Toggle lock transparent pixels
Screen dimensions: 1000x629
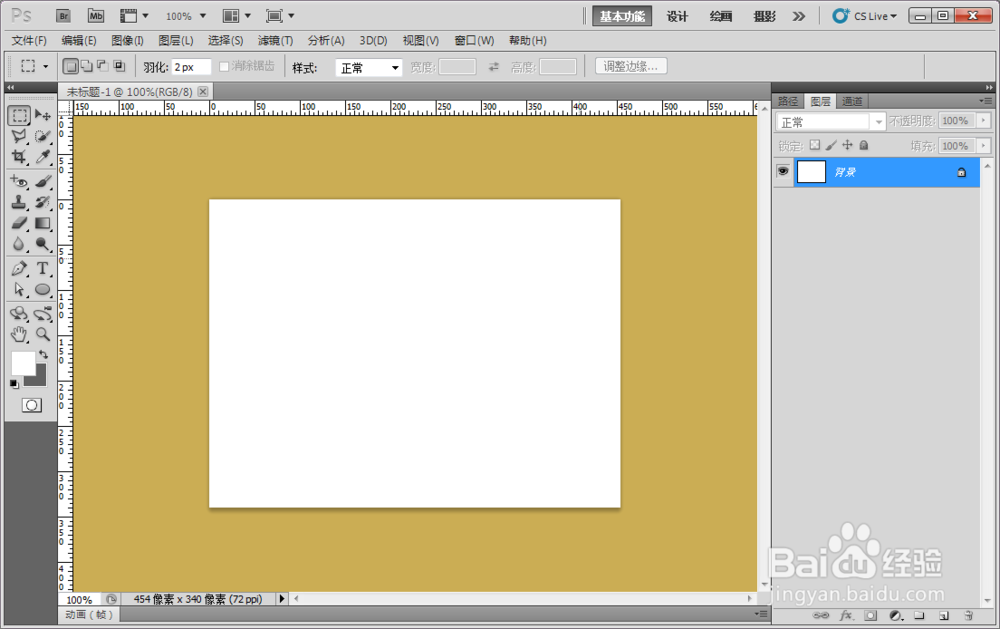815,145
